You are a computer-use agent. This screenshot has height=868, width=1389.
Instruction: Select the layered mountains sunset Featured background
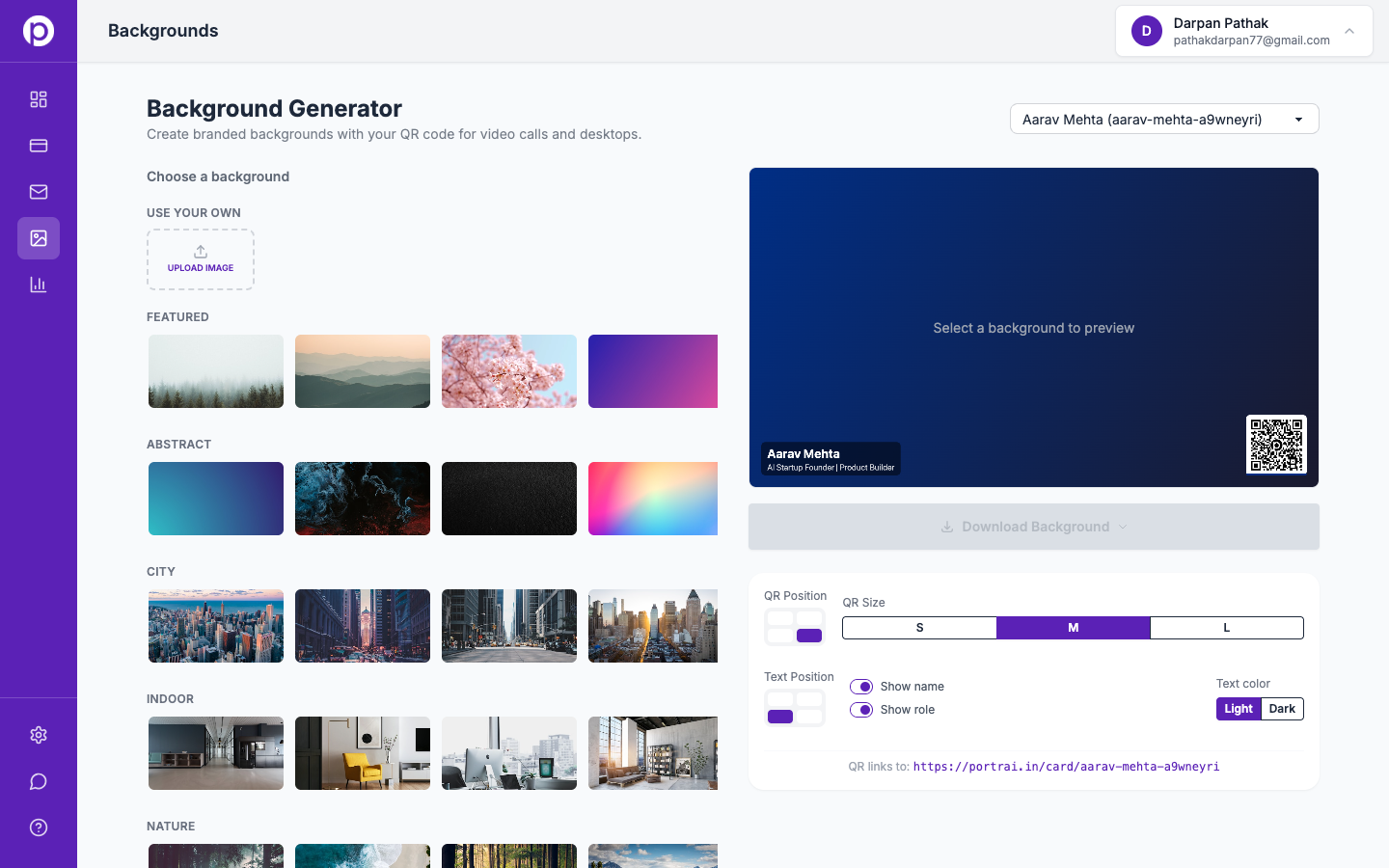(363, 371)
